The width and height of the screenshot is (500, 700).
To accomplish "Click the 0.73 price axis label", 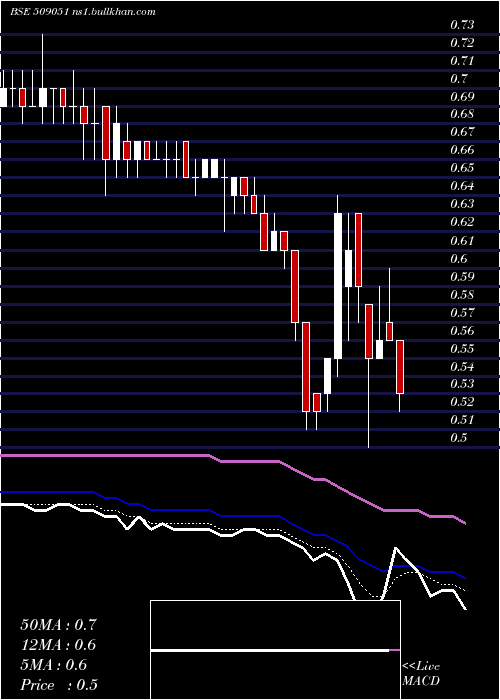I will (462, 25).
